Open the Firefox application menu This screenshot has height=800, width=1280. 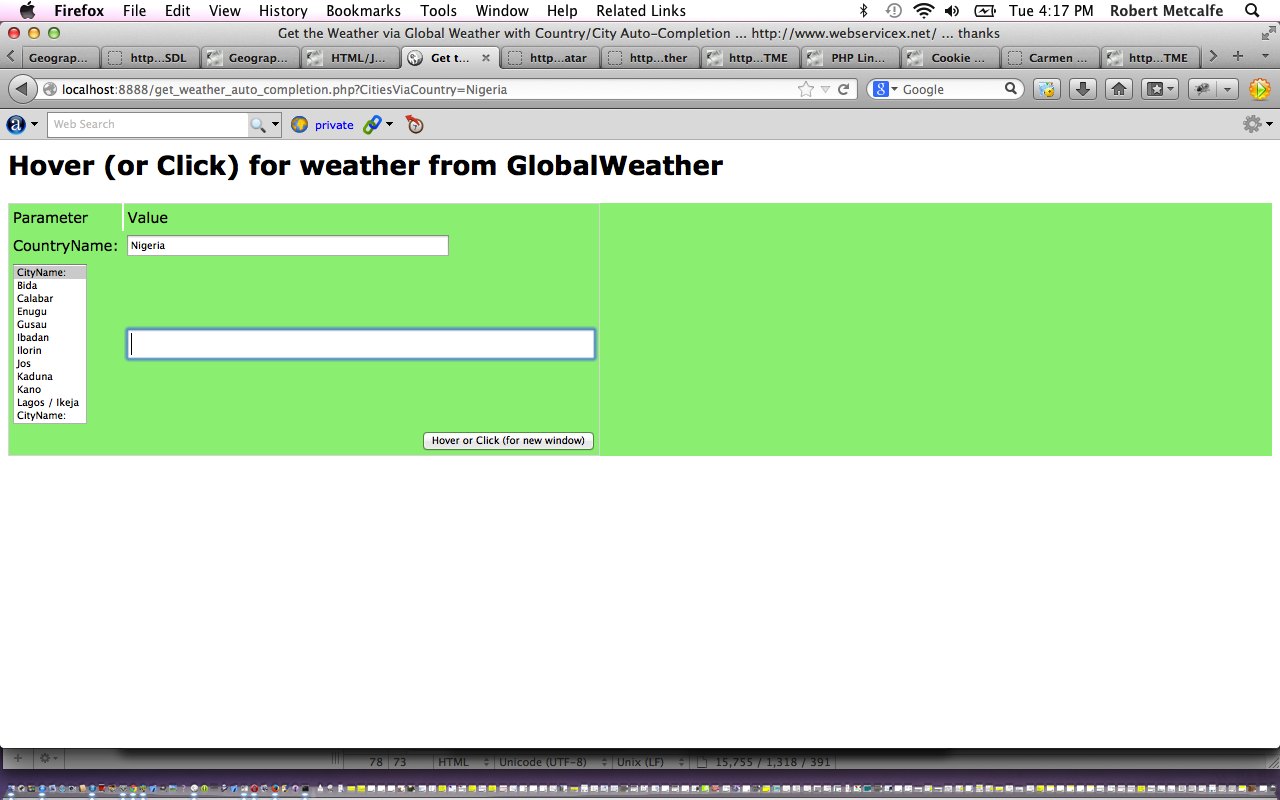[x=79, y=11]
